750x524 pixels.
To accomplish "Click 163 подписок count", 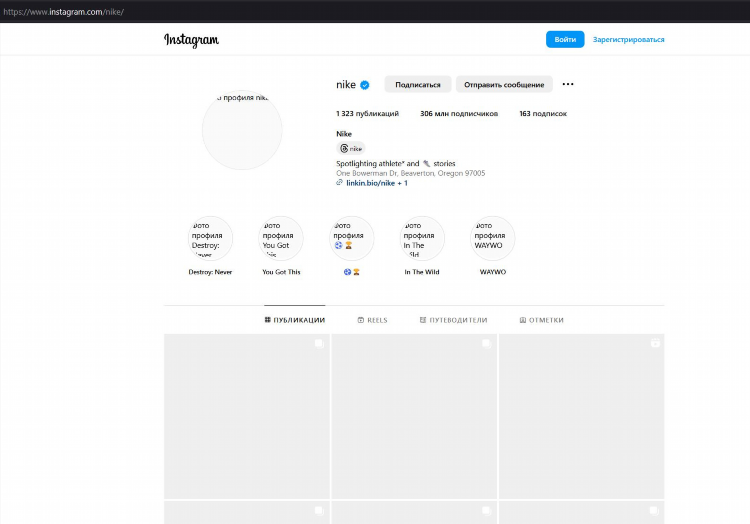I will click(543, 114).
